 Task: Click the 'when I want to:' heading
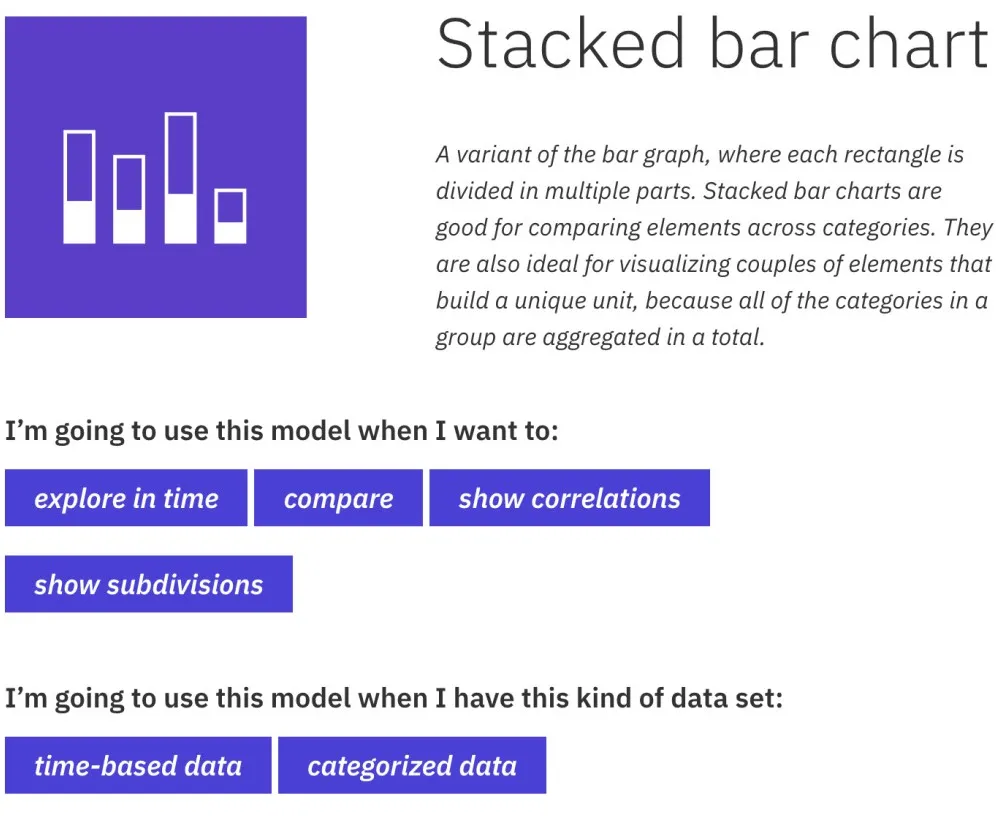[x=282, y=431]
